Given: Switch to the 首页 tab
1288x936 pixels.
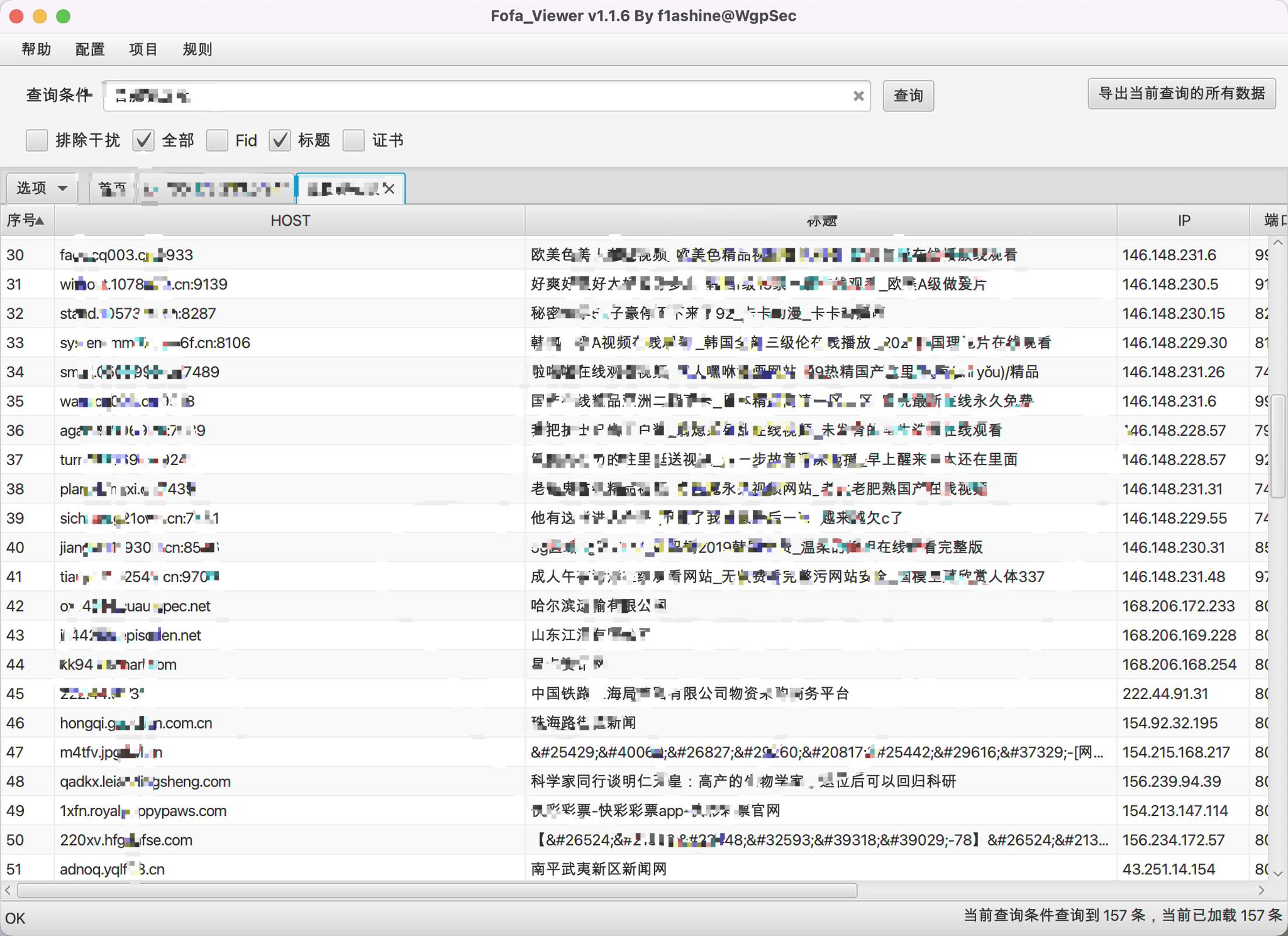Looking at the screenshot, I should 113,189.
